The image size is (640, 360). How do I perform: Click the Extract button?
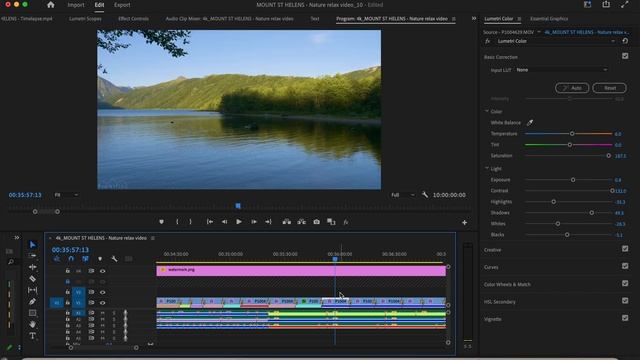[x=302, y=222]
